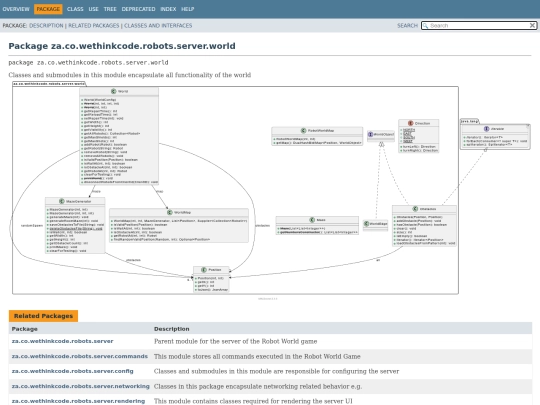Open the server.config package link
Viewport: 540px width, 405px height.
[x=72, y=371]
